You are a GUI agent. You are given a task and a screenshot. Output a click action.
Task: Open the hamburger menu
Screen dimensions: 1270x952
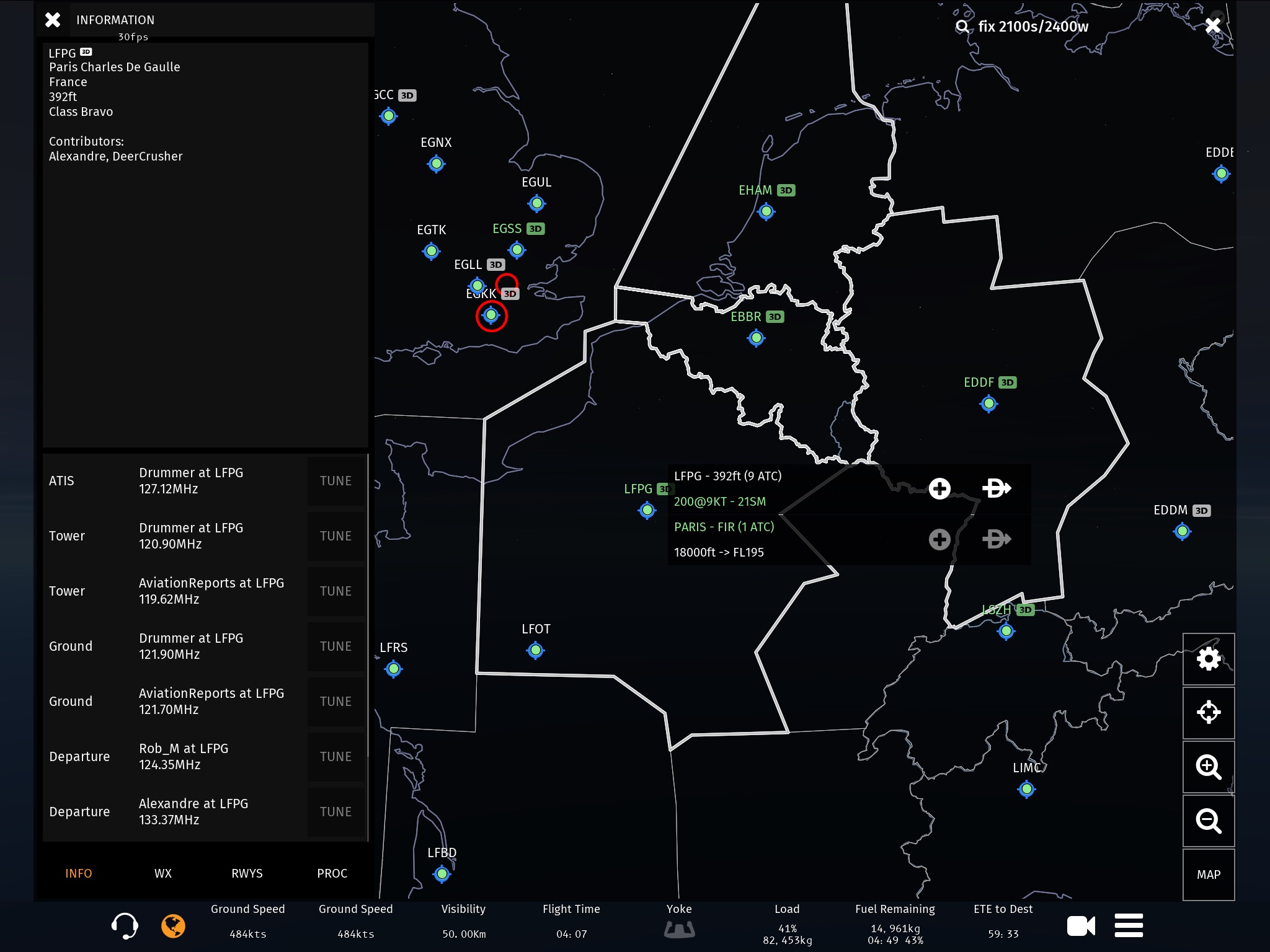tap(1129, 925)
